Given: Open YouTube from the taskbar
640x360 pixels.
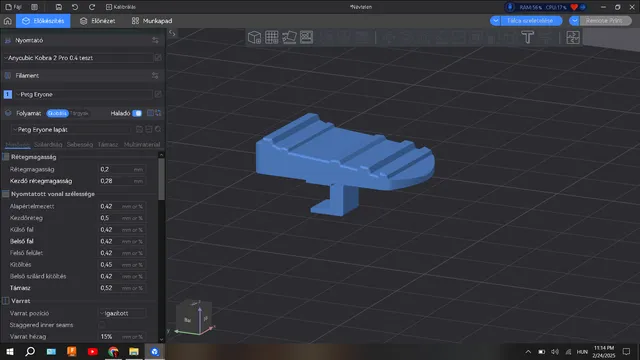Looking at the screenshot, I should (92, 351).
